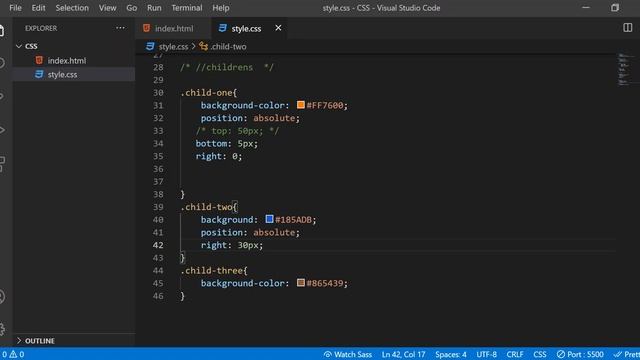Open the Terminal menu
The width and height of the screenshot is (640, 360).
click(x=187, y=8)
